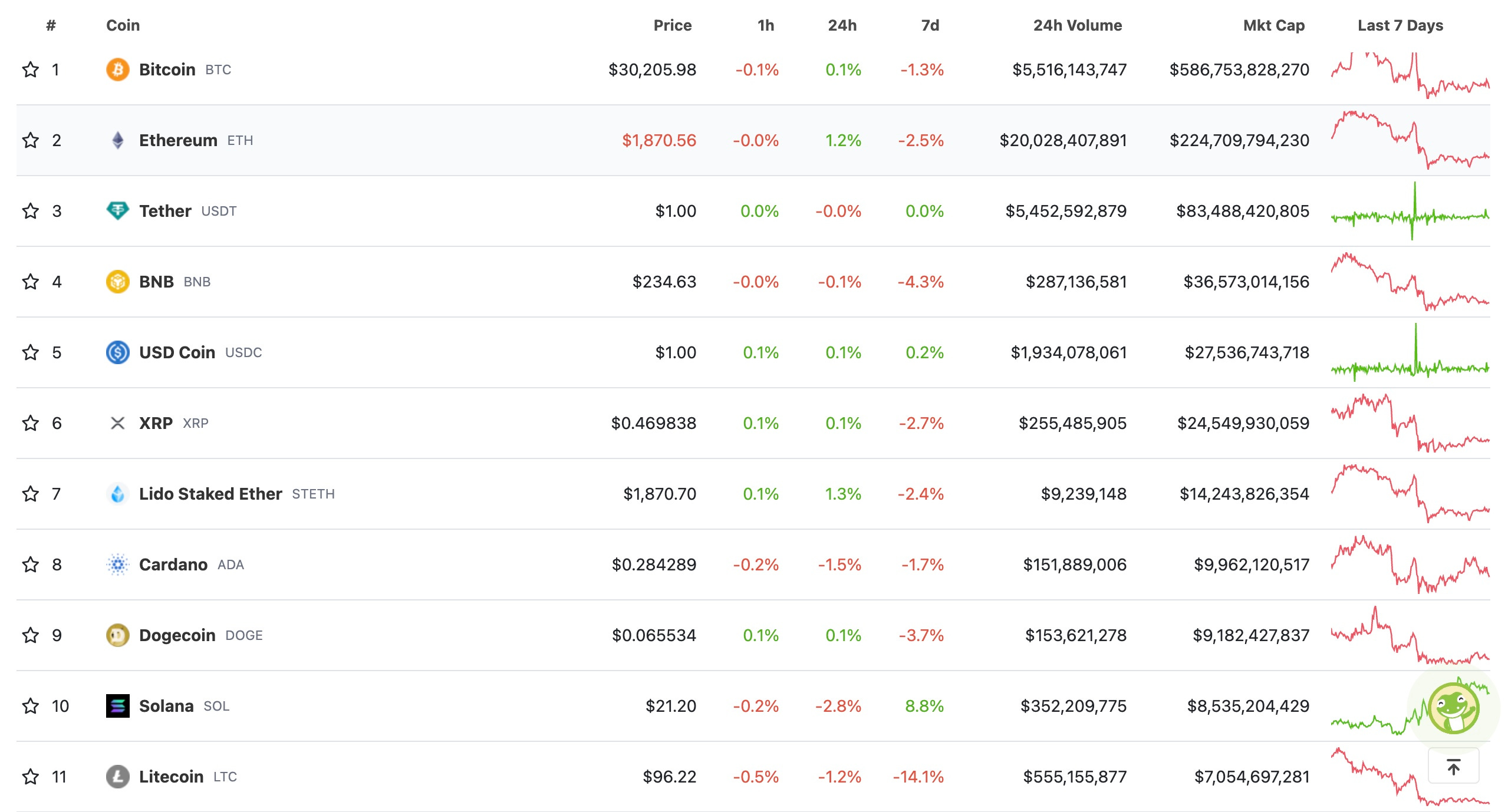Open the BNB coin page link
This screenshot has width=1508, height=812.
[x=156, y=282]
